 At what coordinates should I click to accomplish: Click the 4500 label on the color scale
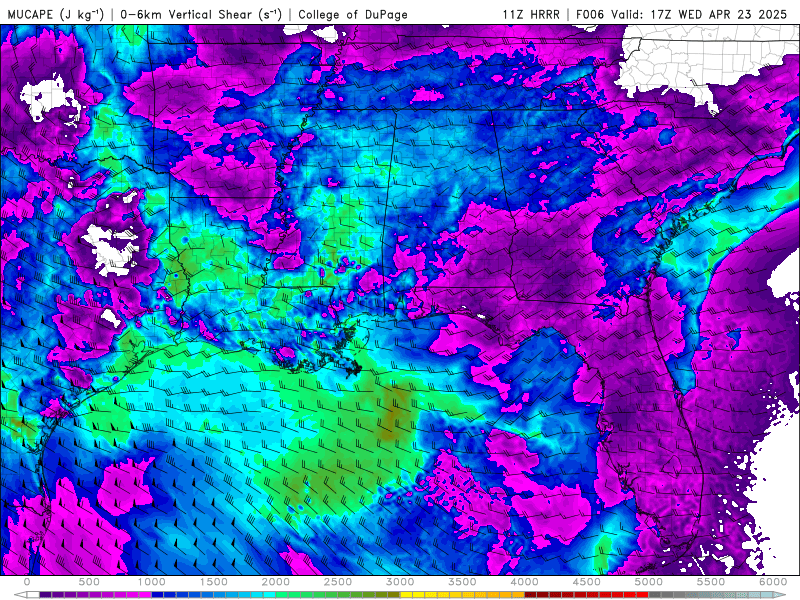point(587,582)
